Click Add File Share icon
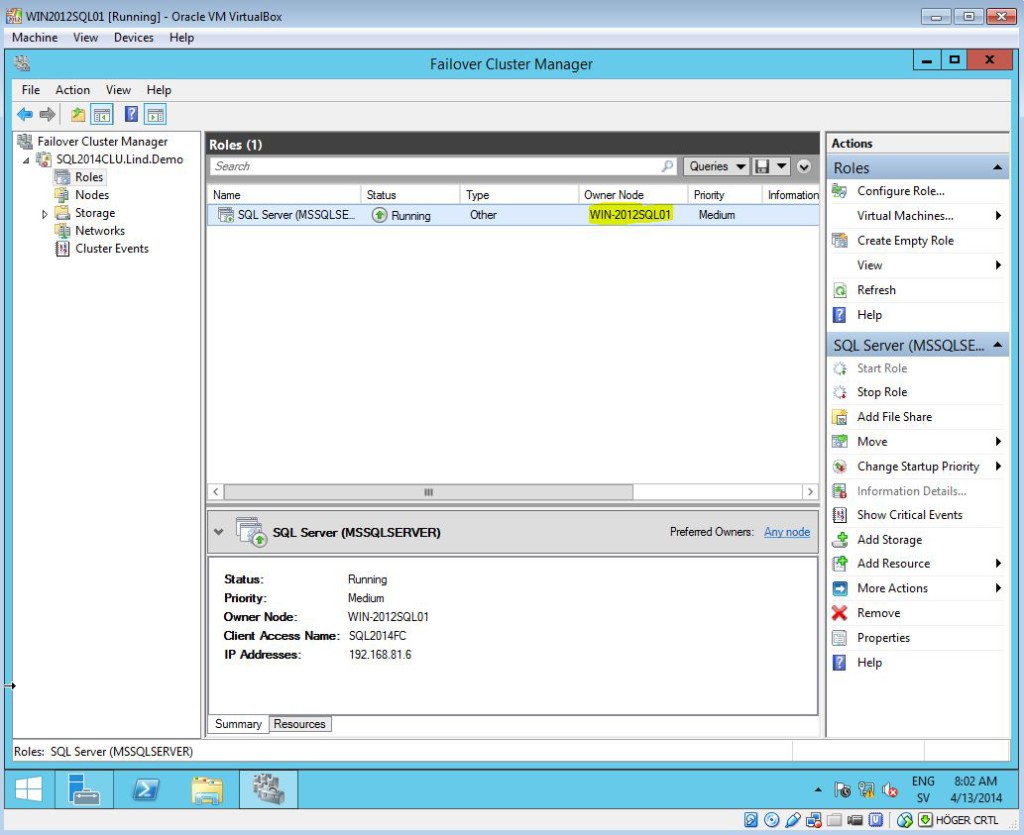 point(840,417)
